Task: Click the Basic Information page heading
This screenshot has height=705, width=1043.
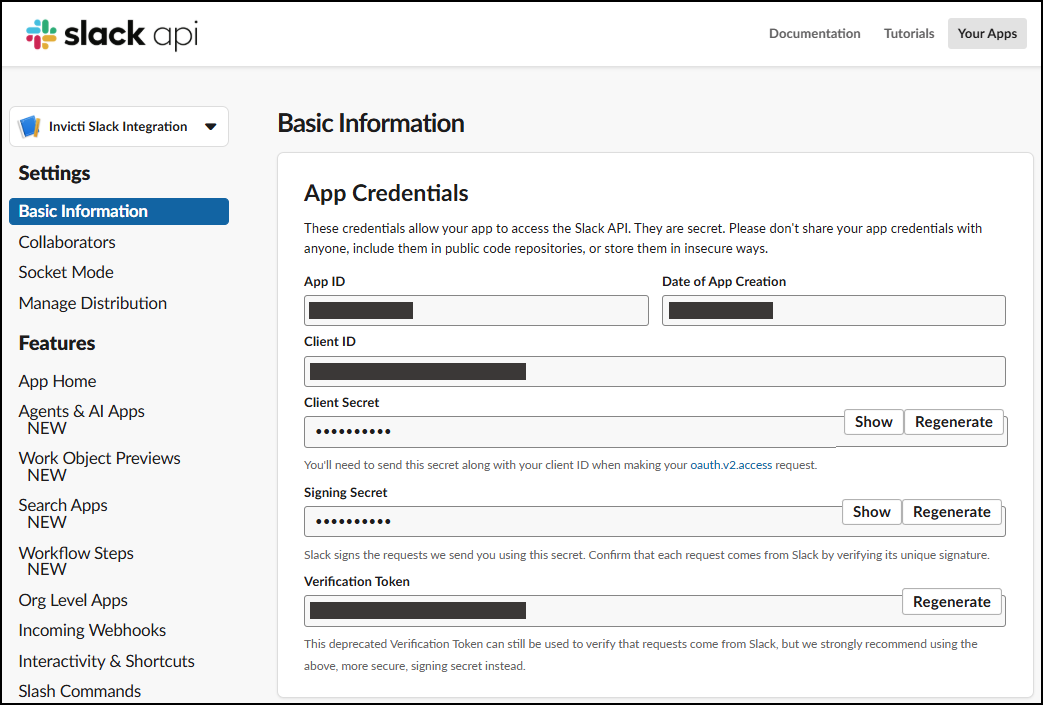Action: pos(371,123)
